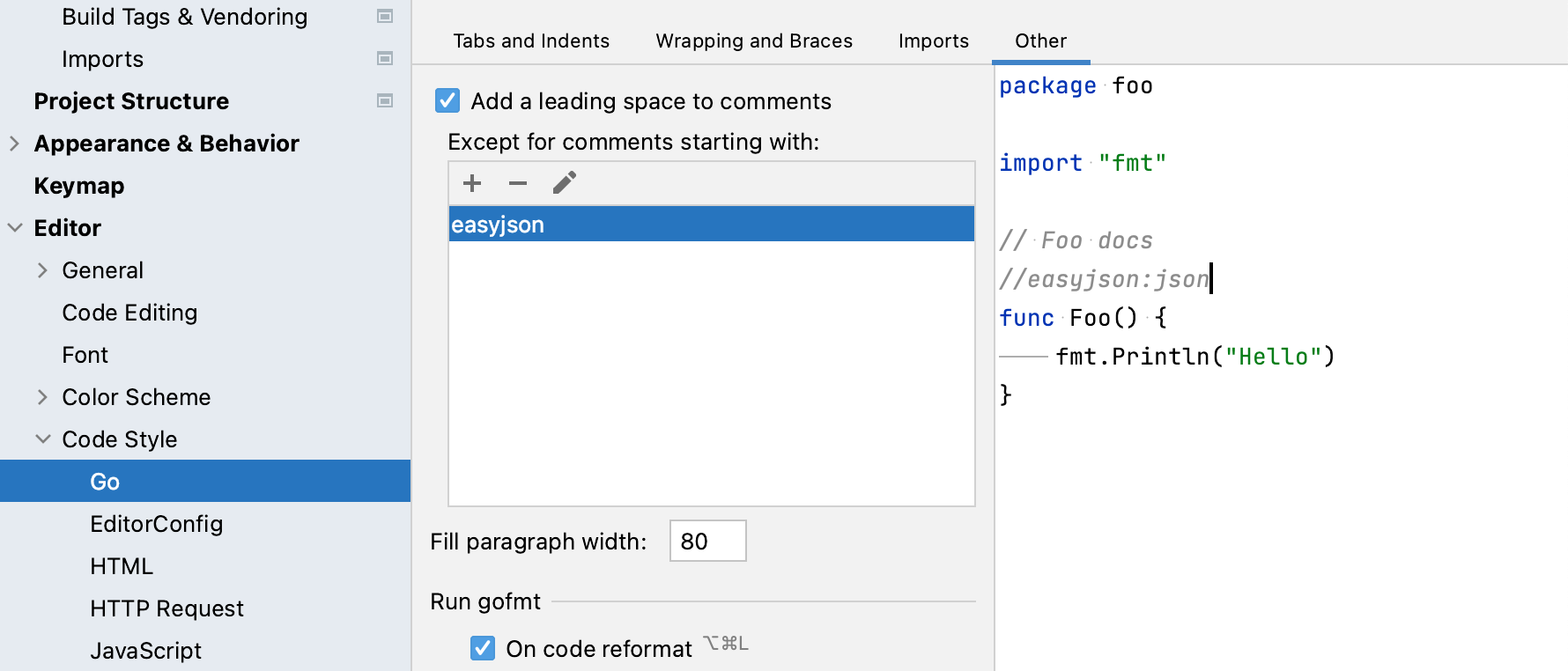Collapse the Code Style node
The height and width of the screenshot is (671, 1568).
tap(42, 439)
